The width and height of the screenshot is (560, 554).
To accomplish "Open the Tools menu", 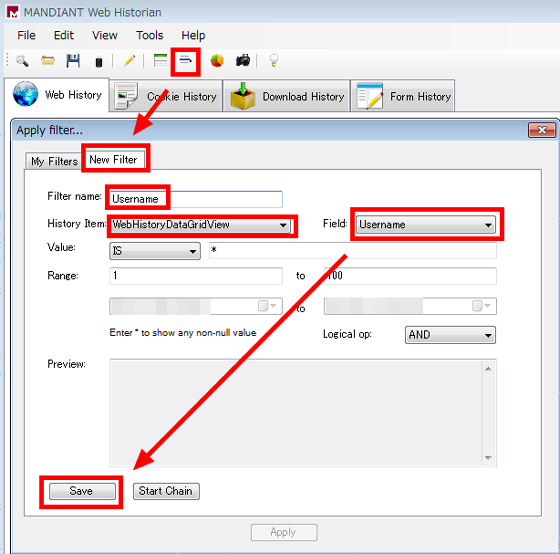I will point(149,35).
